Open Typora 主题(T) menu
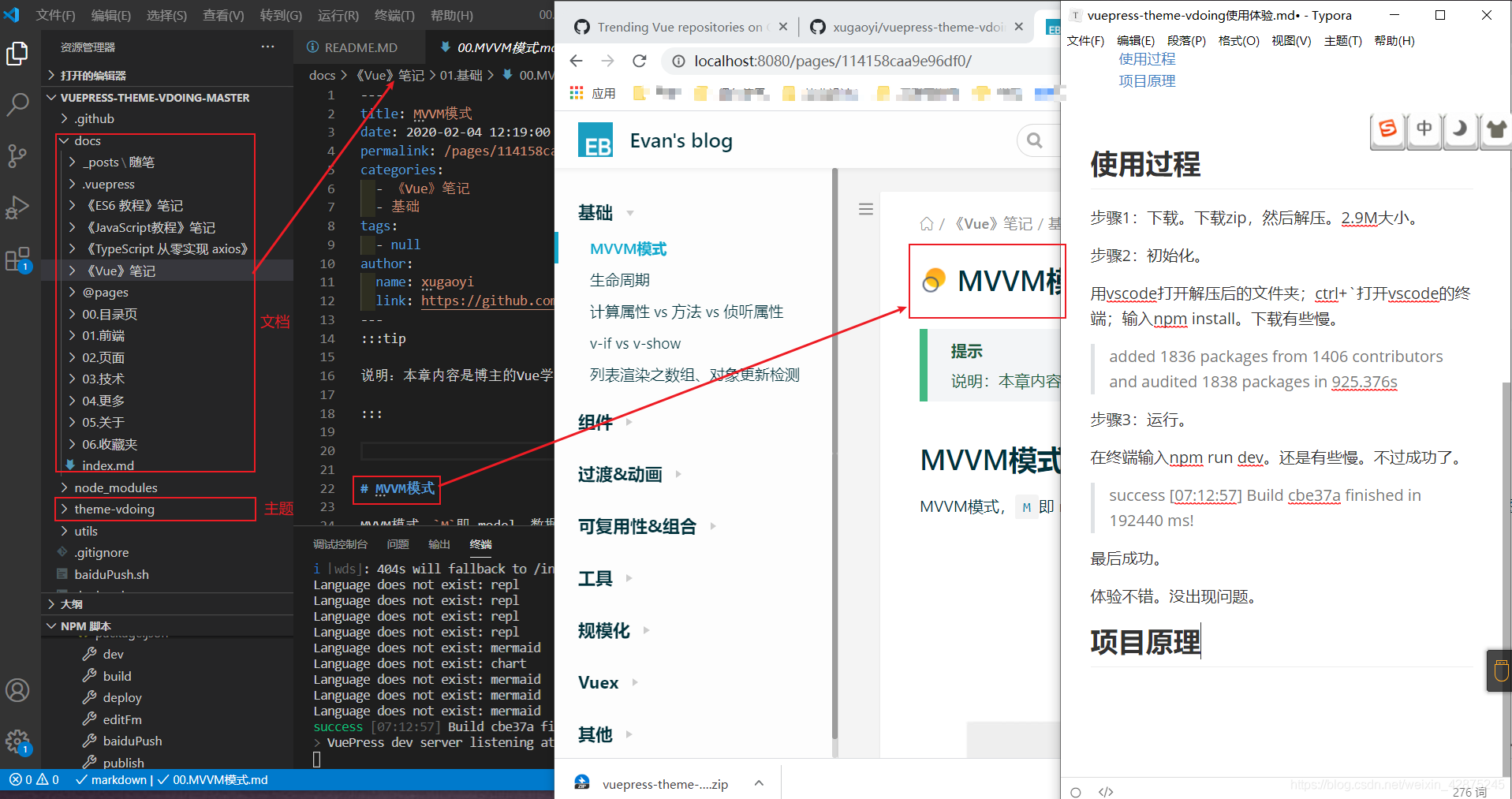Screen dimensions: 1512x799 click(1343, 40)
